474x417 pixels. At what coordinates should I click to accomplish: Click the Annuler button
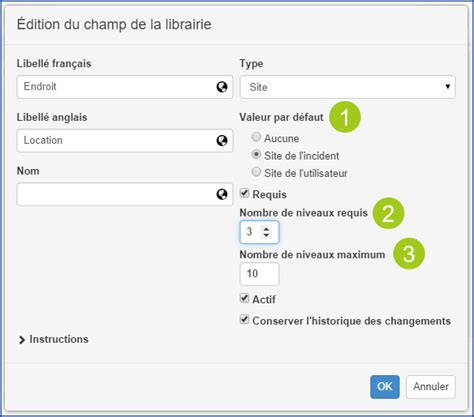pos(431,387)
